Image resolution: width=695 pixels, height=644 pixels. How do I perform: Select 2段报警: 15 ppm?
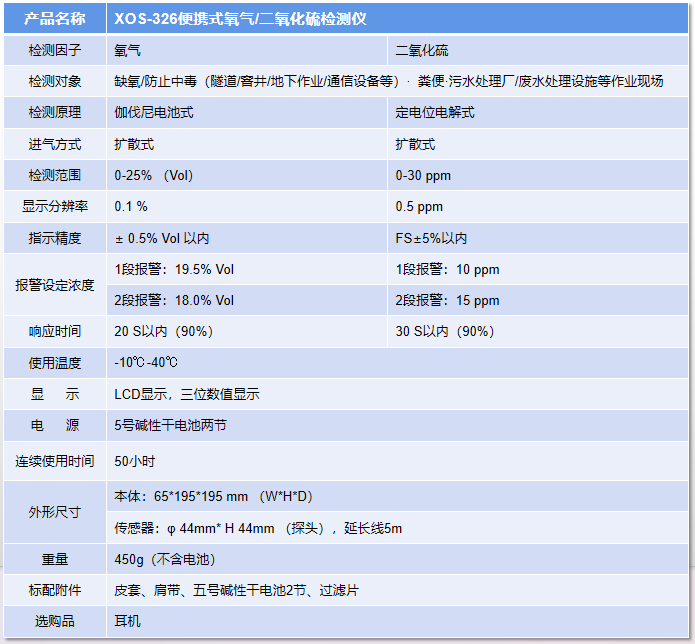pyautogui.click(x=447, y=301)
